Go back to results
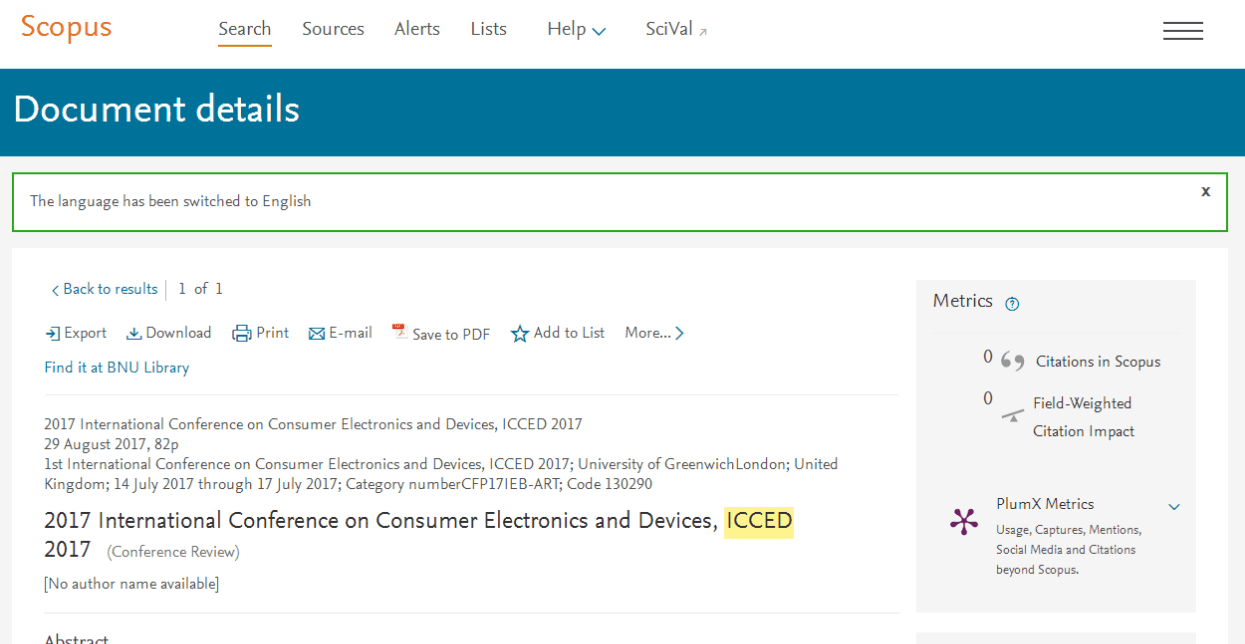 click(104, 289)
